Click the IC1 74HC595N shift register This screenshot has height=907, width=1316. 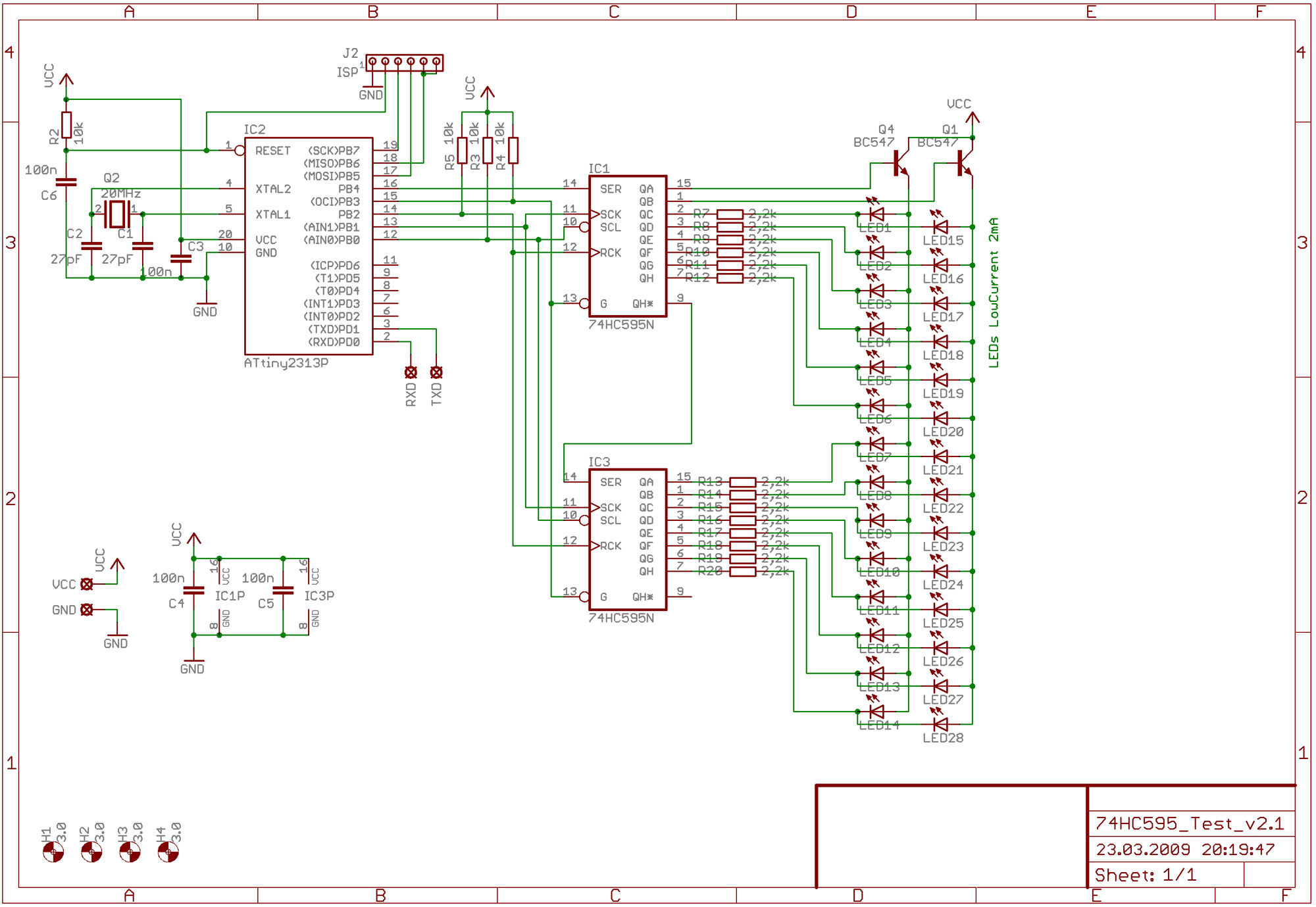pos(627,246)
